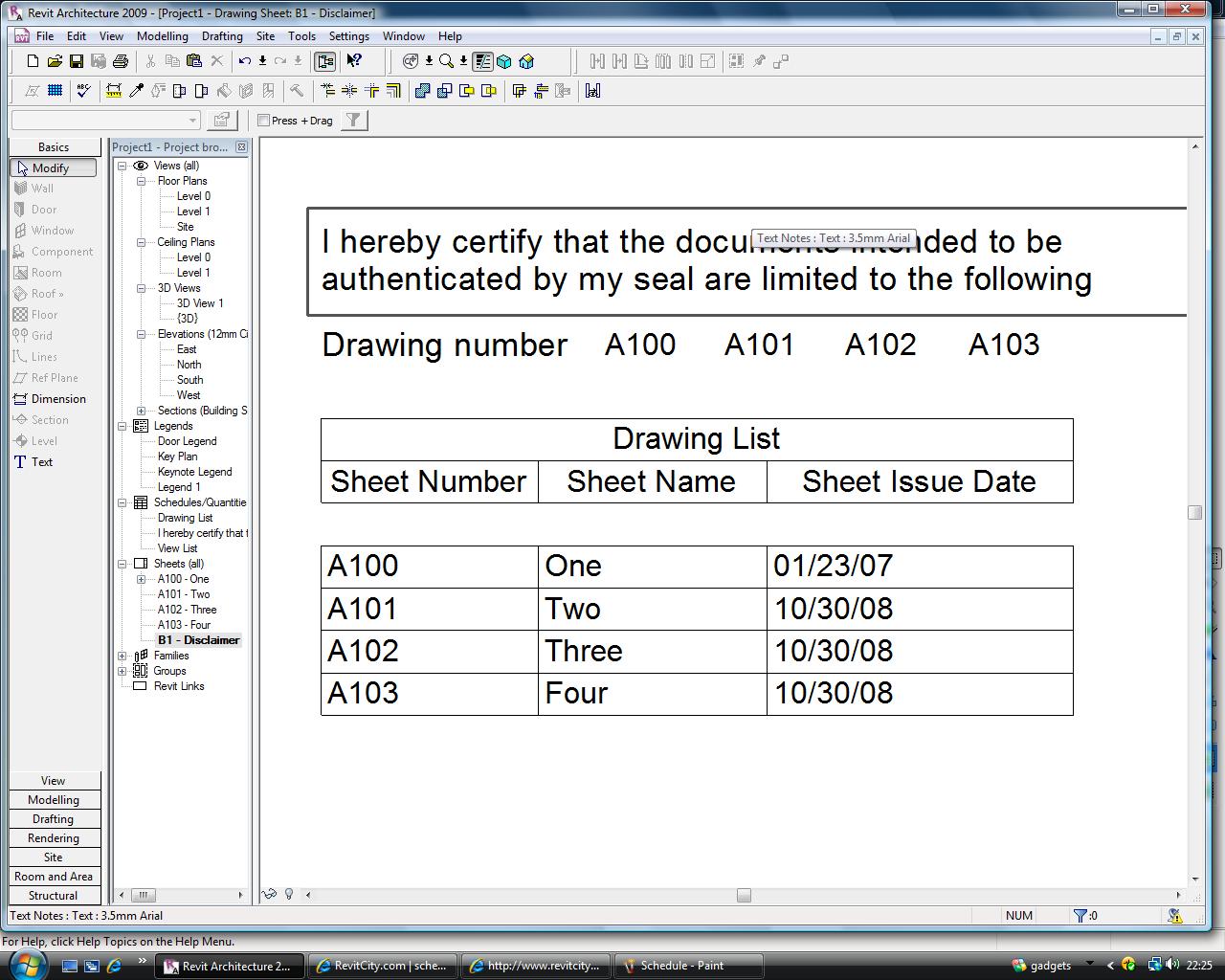Collapse the Floor Plans branch
The width and height of the screenshot is (1225, 980).
point(142,181)
